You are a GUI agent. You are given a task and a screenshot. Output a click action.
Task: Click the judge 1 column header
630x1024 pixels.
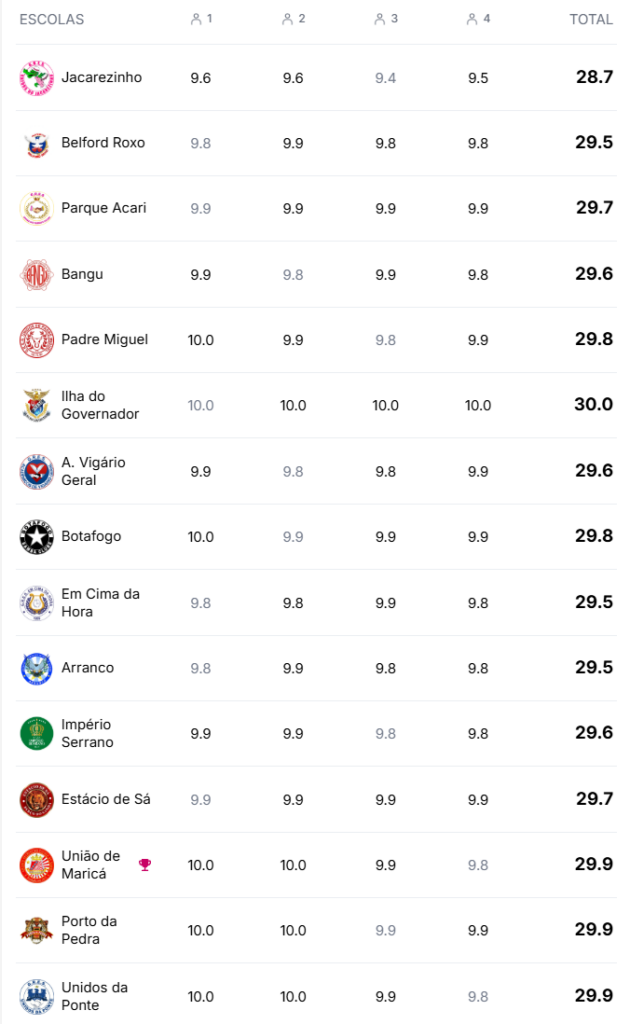point(201,19)
